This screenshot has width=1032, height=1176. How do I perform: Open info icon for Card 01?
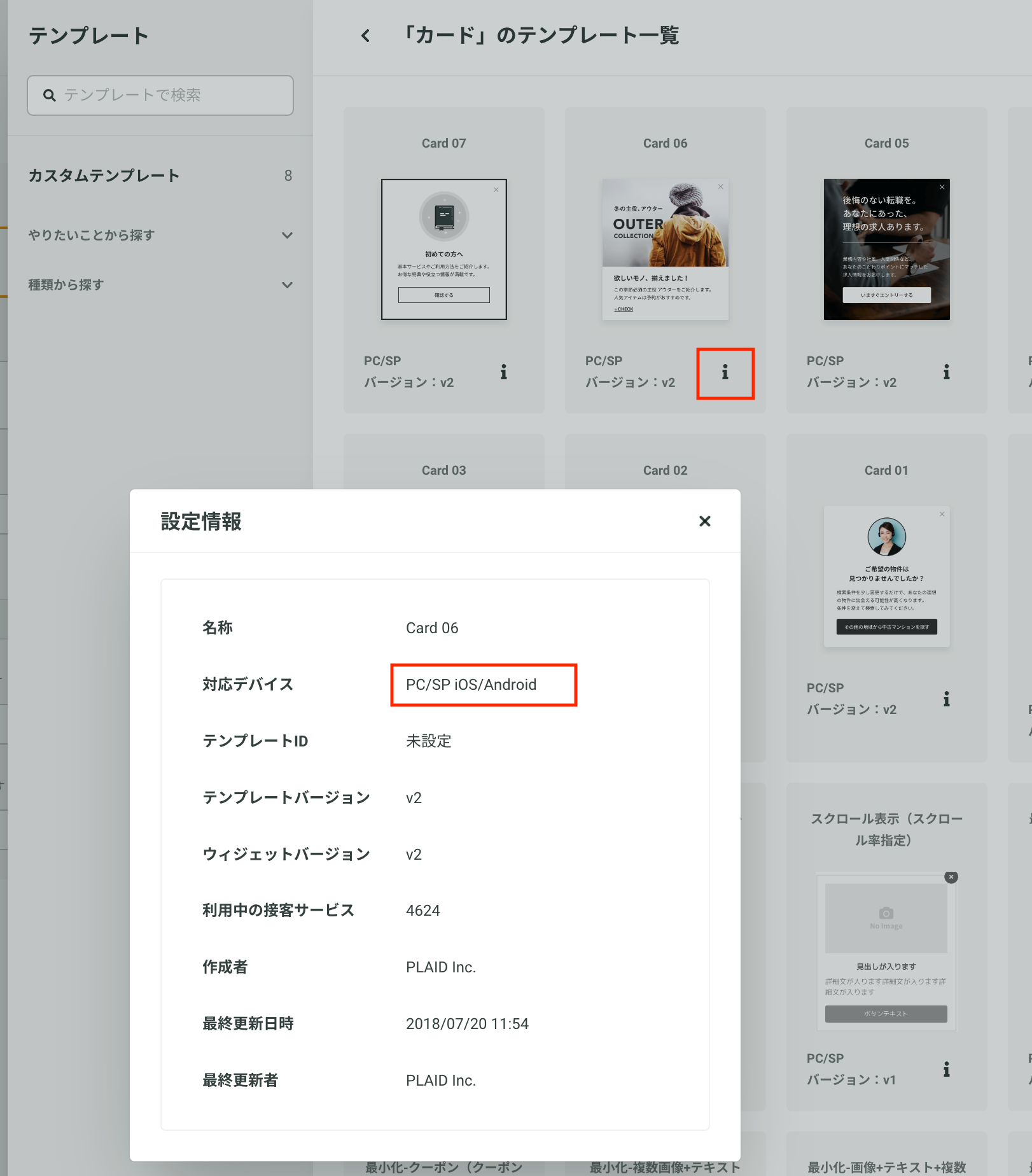pyautogui.click(x=946, y=699)
